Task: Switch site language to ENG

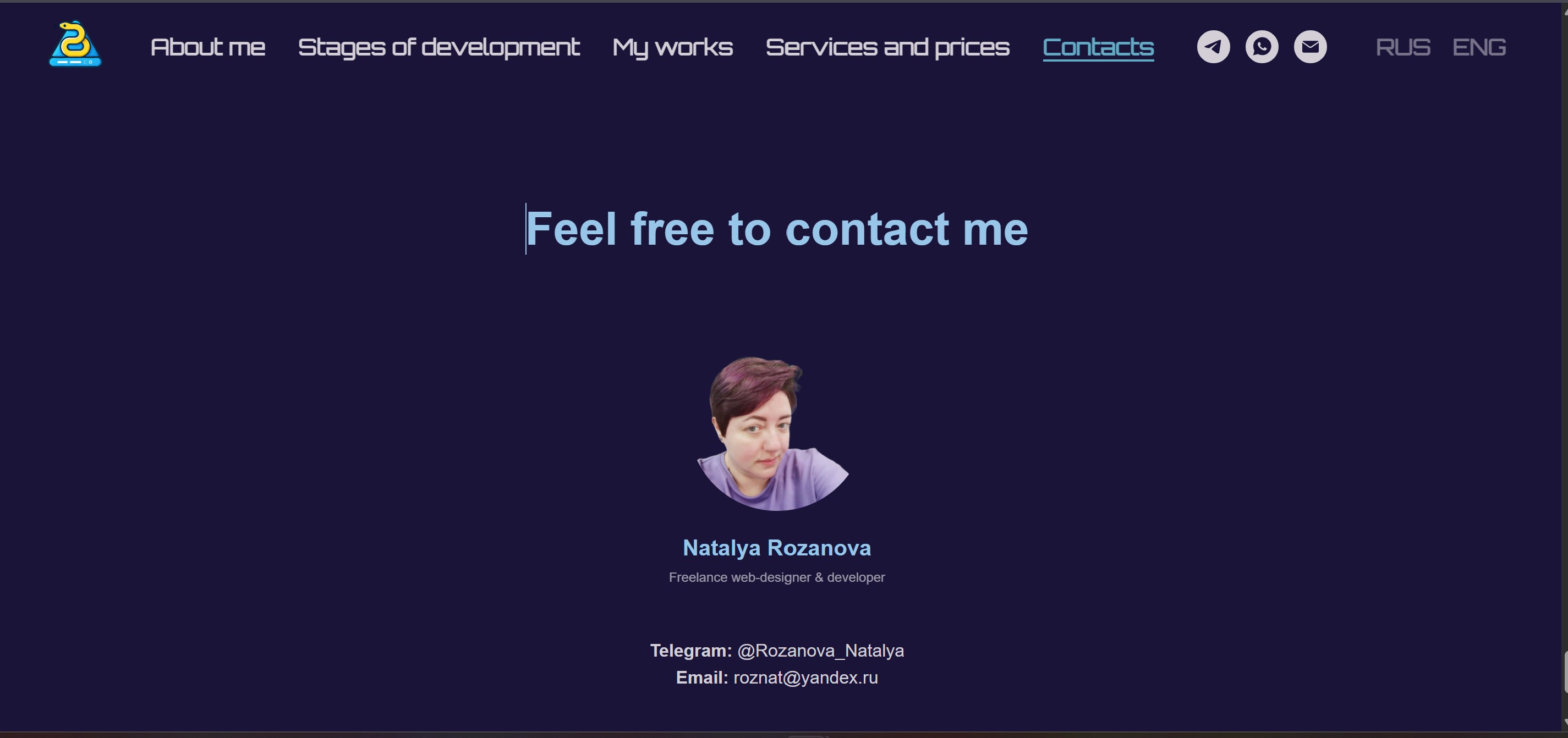Action: point(1479,47)
